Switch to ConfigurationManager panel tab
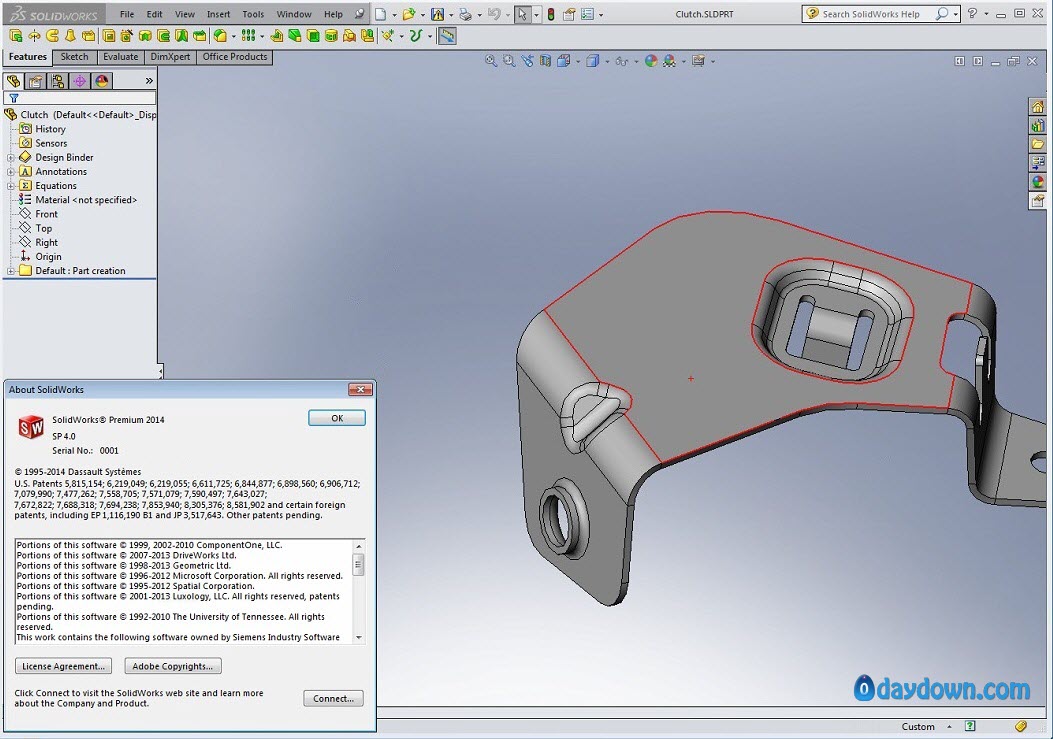 click(x=58, y=81)
